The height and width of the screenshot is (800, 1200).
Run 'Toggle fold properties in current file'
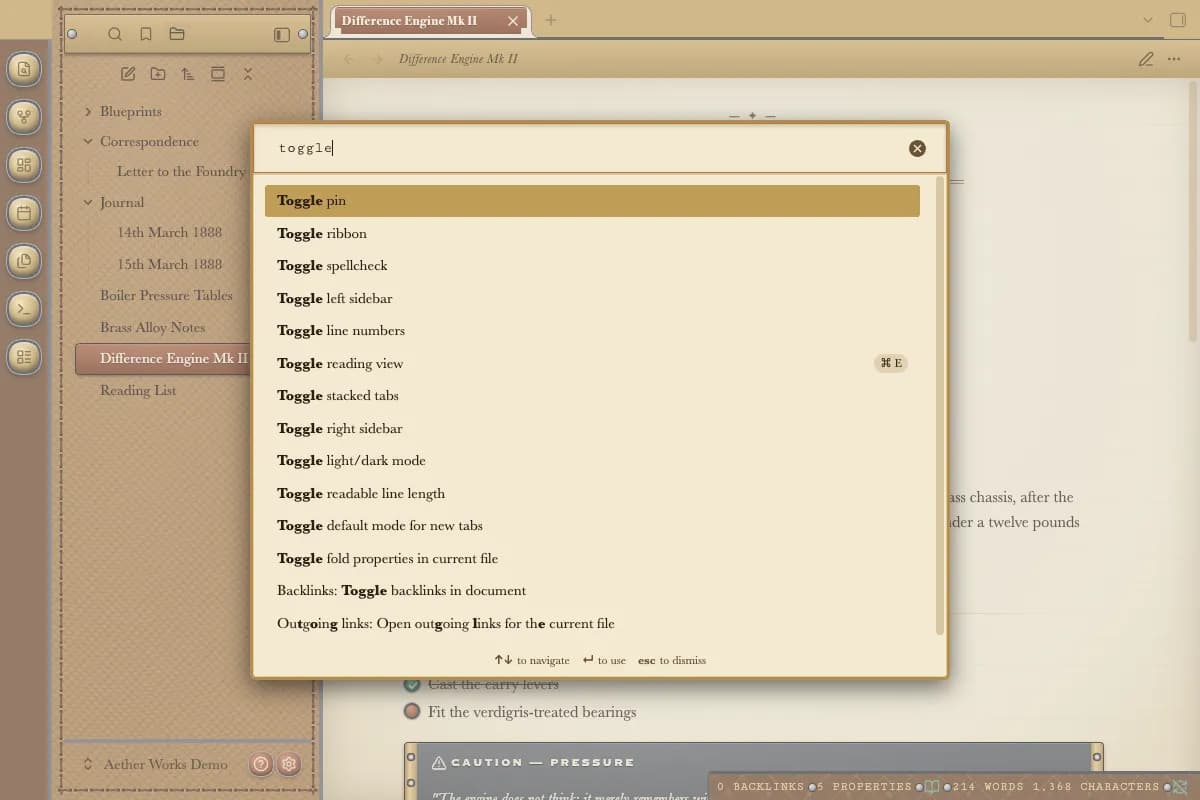point(592,558)
